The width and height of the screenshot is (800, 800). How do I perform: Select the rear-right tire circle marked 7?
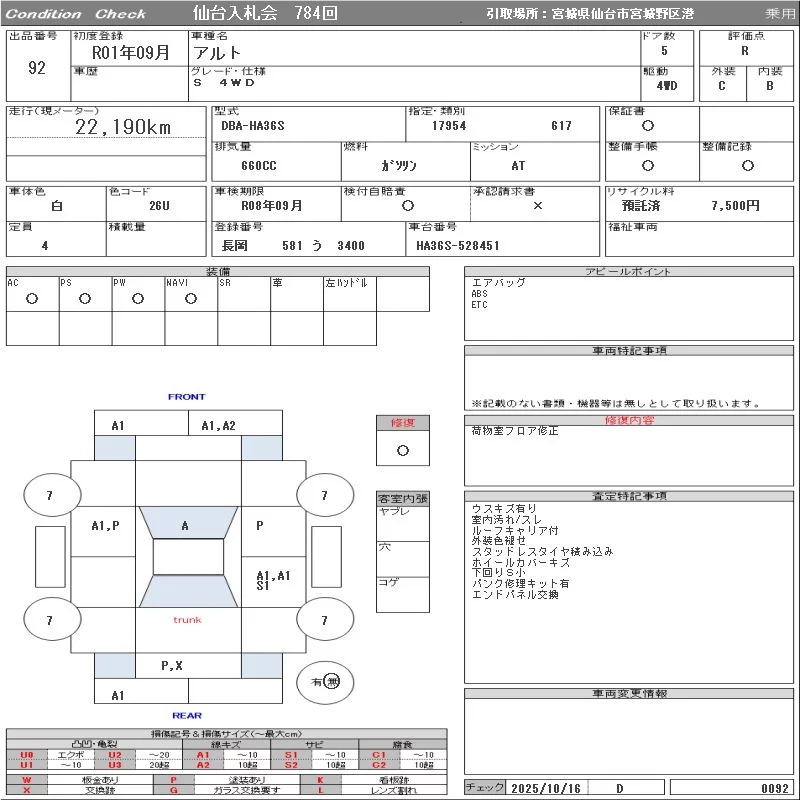point(324,620)
